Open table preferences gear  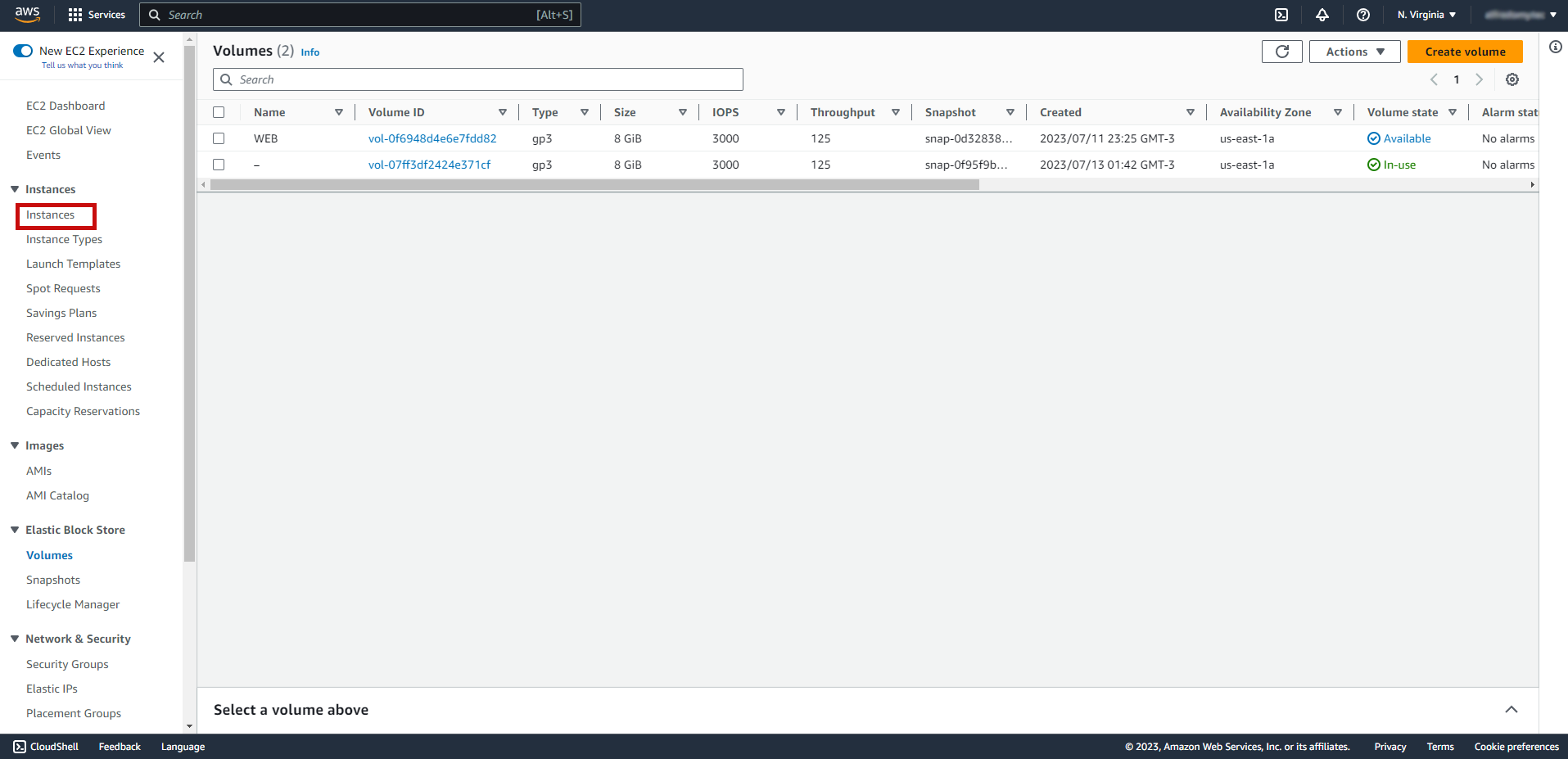[1512, 79]
